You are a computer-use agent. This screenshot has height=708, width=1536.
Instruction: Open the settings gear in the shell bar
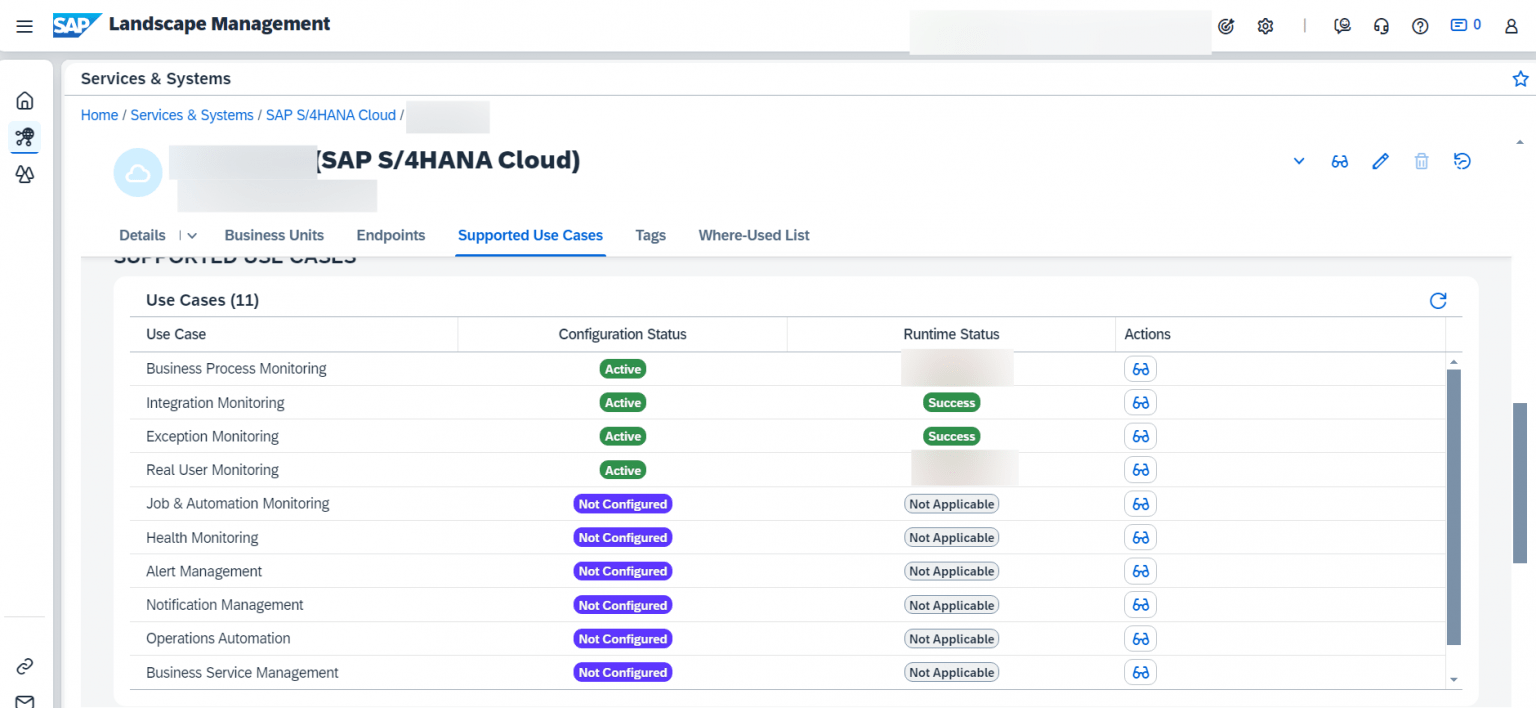(x=1265, y=26)
